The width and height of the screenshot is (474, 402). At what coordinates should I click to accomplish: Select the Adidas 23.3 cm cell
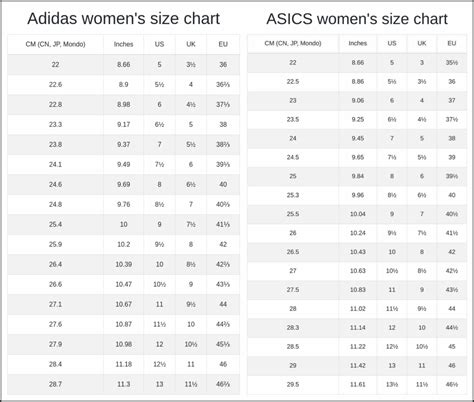(55, 124)
